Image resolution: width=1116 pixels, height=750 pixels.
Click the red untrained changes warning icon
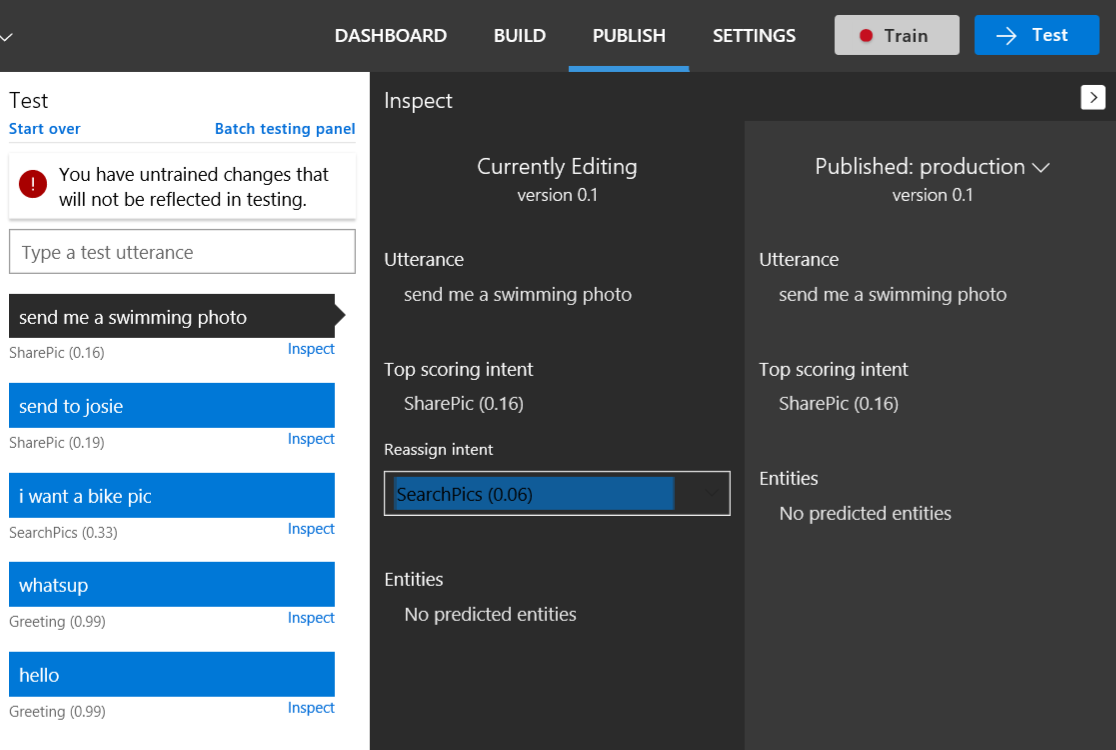(x=33, y=184)
